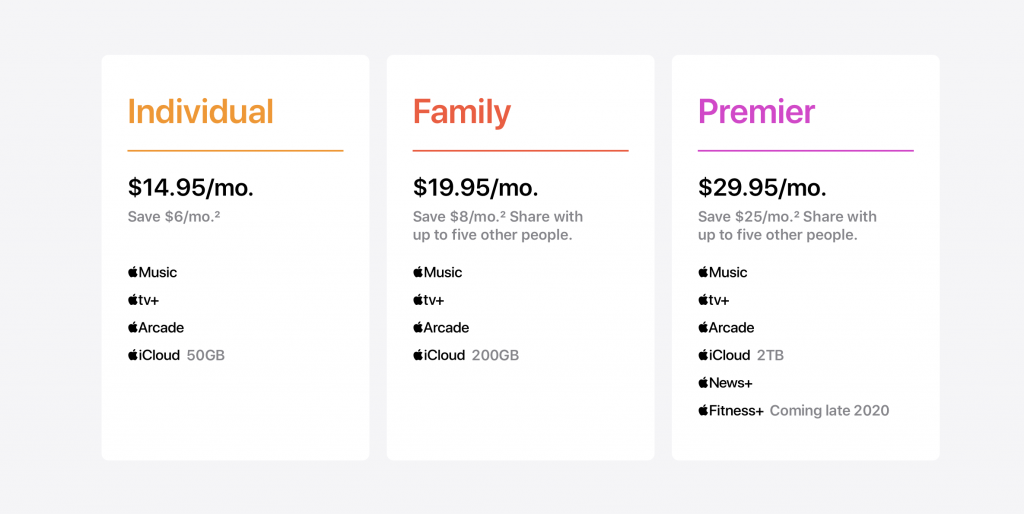Click the $14.95/mo. price text
The width and height of the screenshot is (1024, 514).
pyautogui.click(x=190, y=187)
